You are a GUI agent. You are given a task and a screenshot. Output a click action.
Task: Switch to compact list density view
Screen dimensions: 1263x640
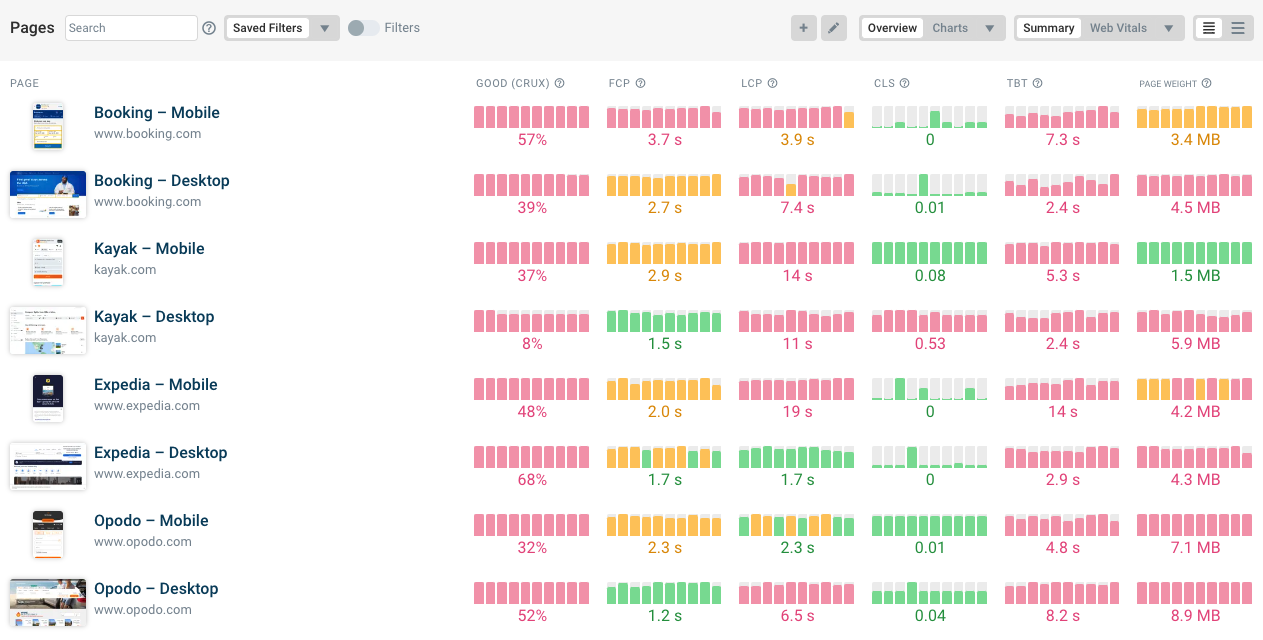coord(1209,28)
